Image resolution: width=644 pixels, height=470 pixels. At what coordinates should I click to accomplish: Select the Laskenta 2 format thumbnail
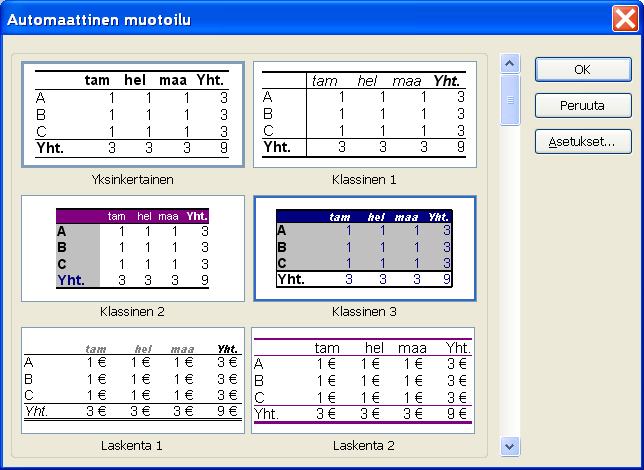click(x=363, y=380)
